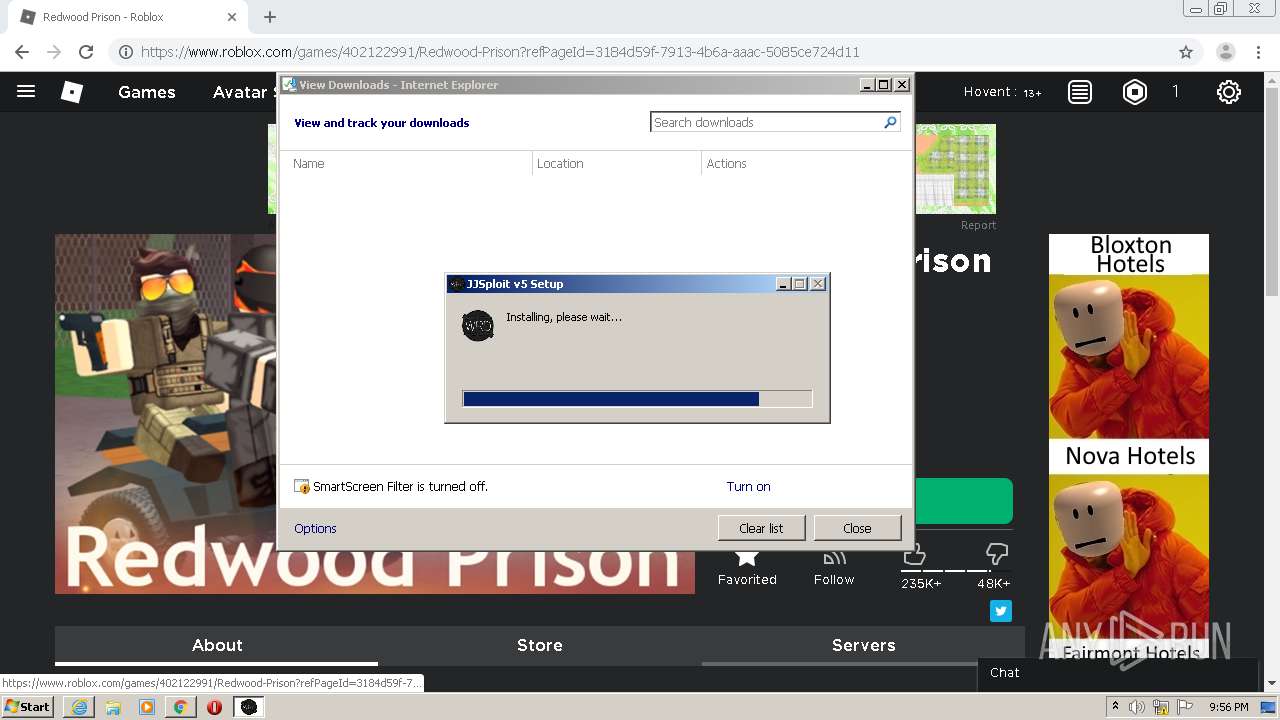Click the Windows Start button
Viewport: 1280px width, 720px height.
coord(28,707)
